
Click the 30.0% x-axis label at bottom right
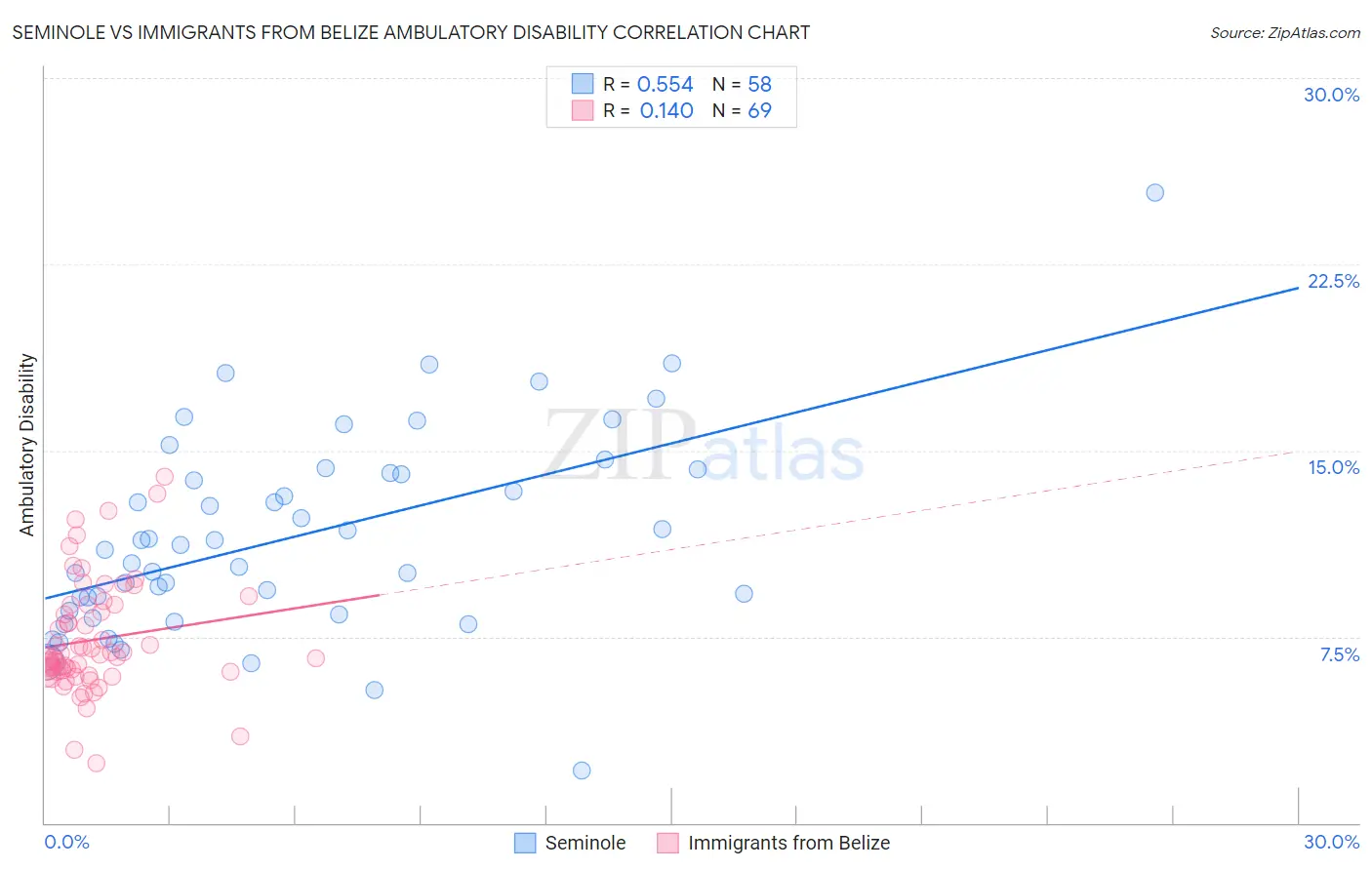click(x=1331, y=842)
